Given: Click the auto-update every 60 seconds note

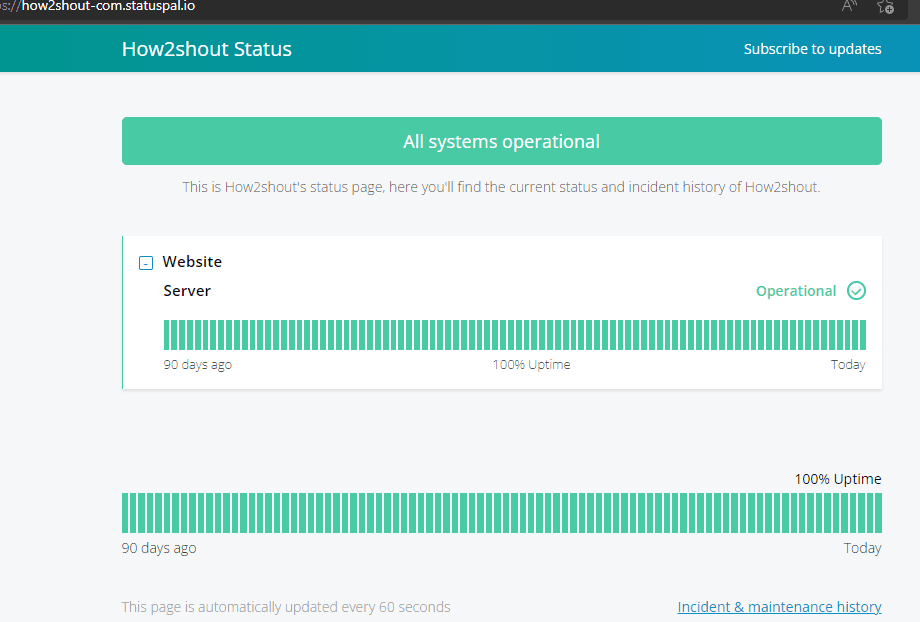Looking at the screenshot, I should tap(286, 607).
